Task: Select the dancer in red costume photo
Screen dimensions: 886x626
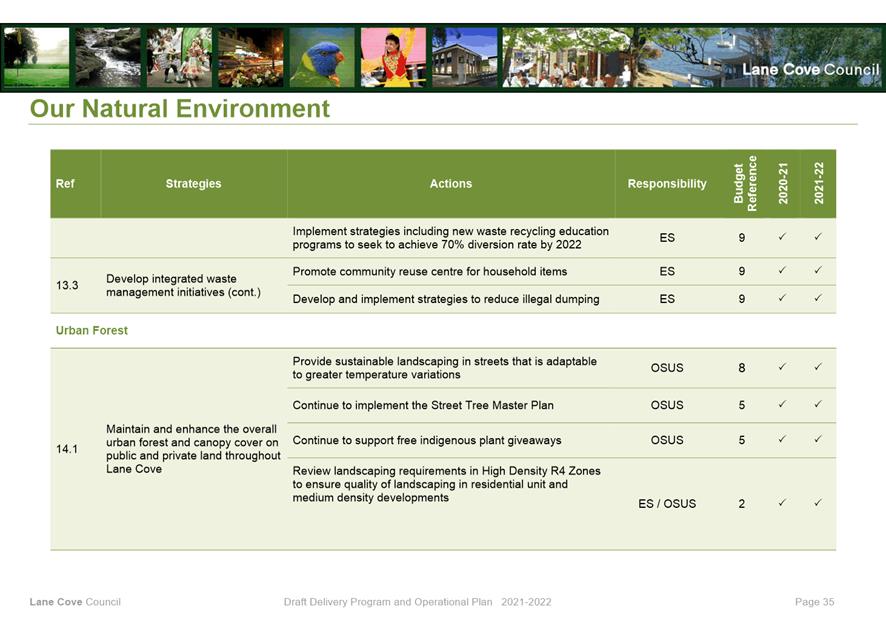Action: click(393, 57)
